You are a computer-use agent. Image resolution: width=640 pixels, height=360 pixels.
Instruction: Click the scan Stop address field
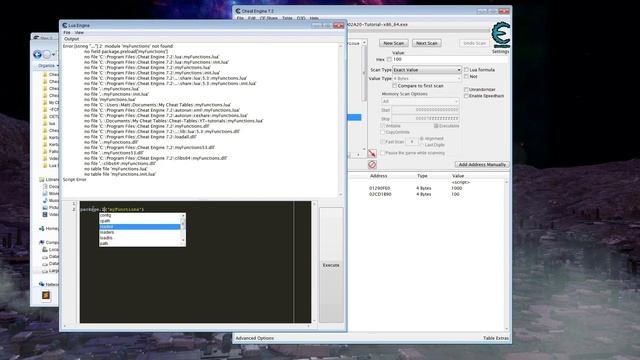click(425, 119)
